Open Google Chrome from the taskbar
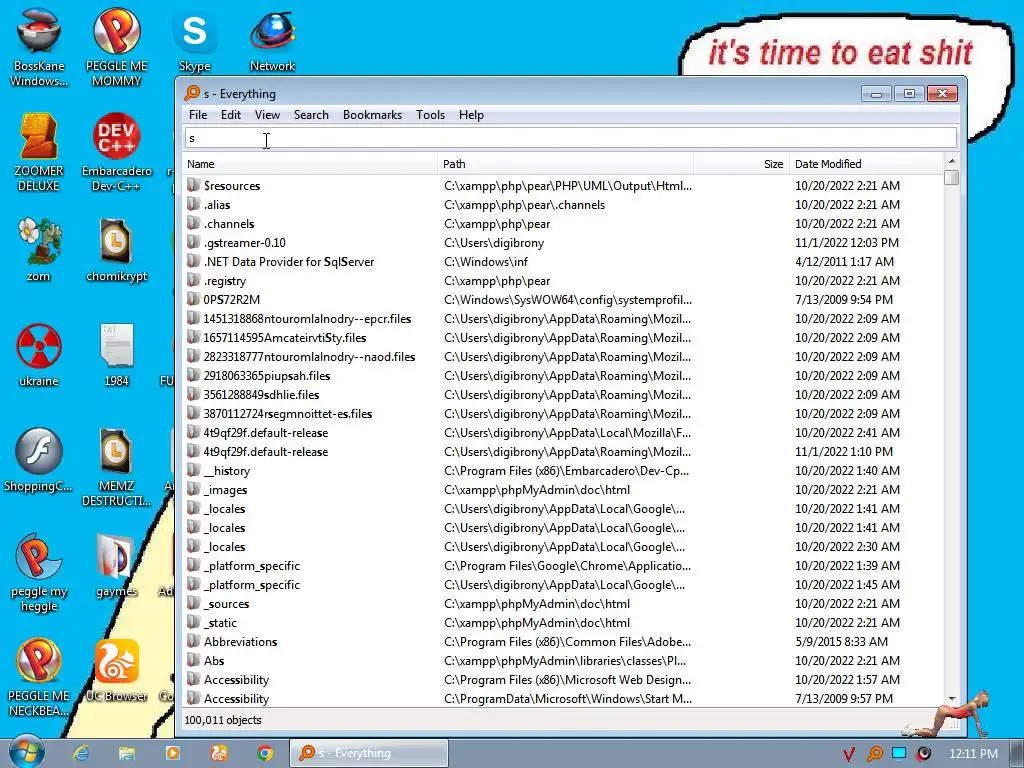Viewport: 1024px width, 768px height. tap(264, 753)
